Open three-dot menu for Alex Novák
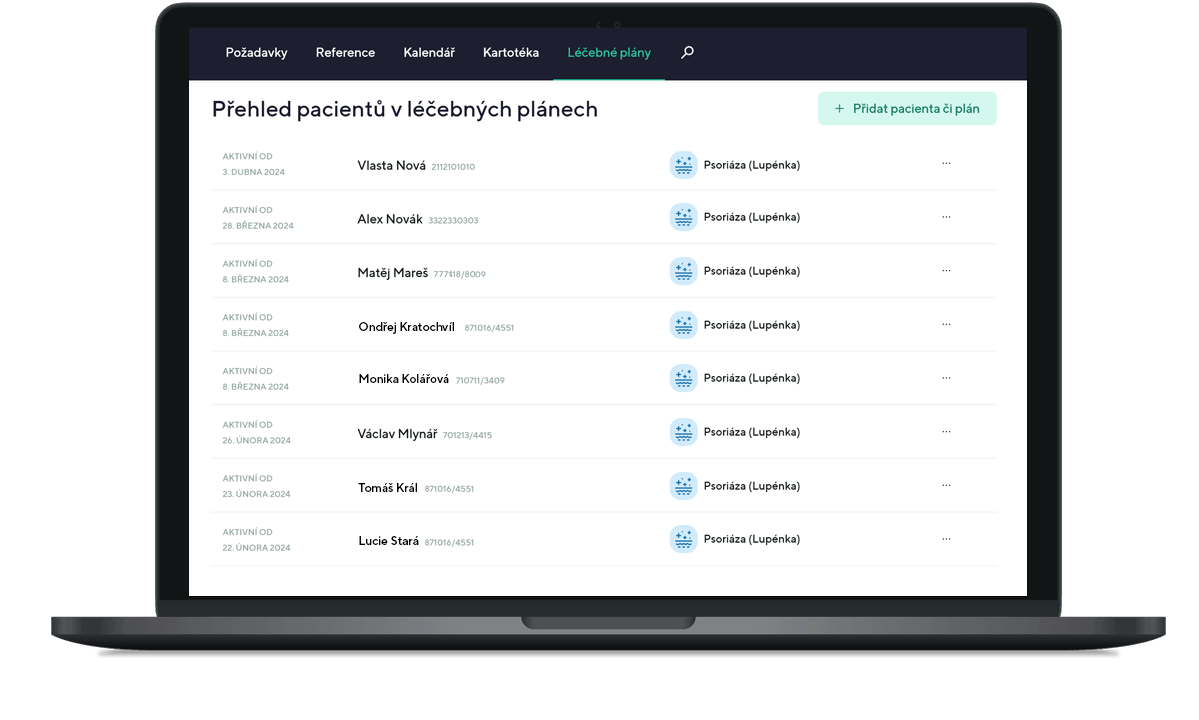 [946, 217]
